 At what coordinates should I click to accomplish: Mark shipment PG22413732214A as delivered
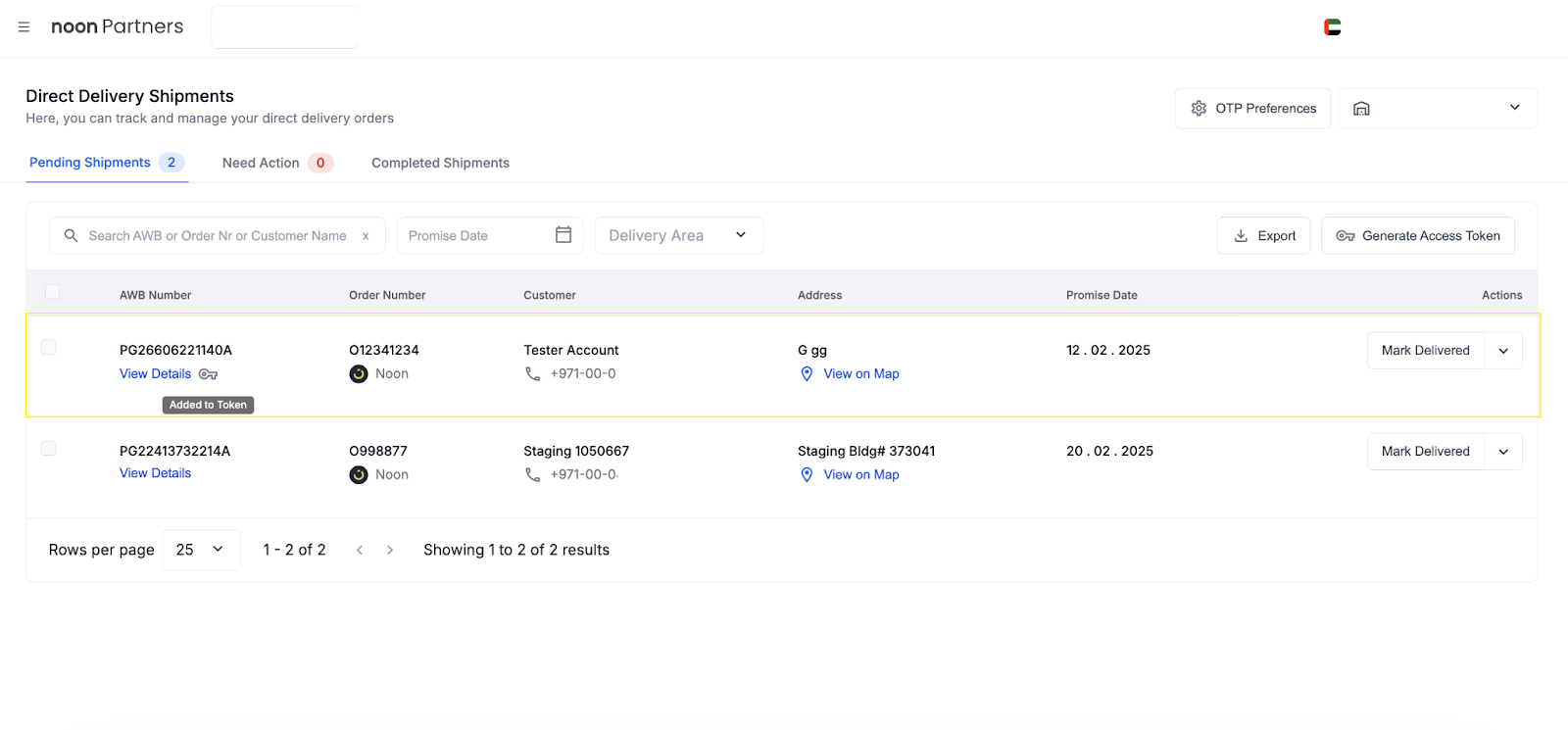(1426, 452)
